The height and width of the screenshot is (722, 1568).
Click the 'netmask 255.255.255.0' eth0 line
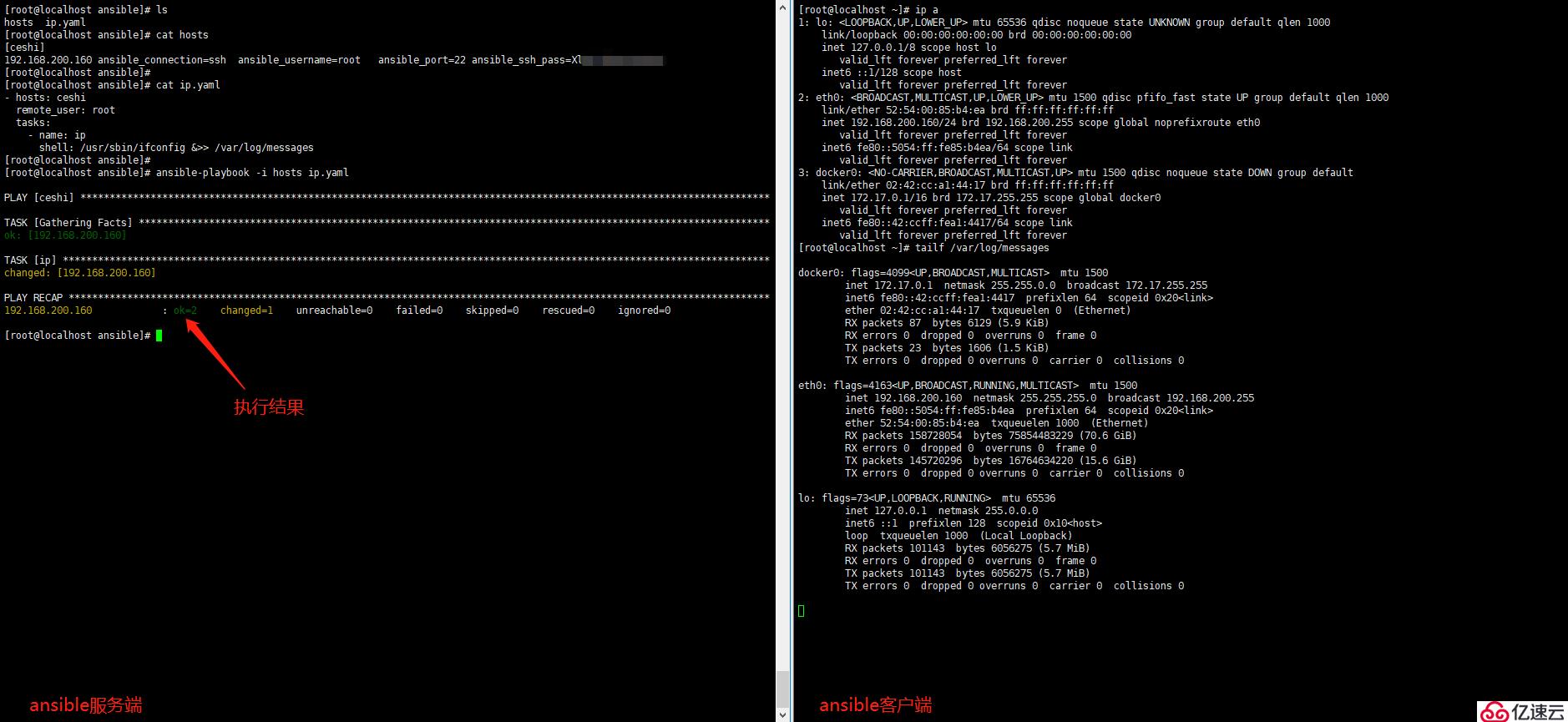[x=1050, y=398]
